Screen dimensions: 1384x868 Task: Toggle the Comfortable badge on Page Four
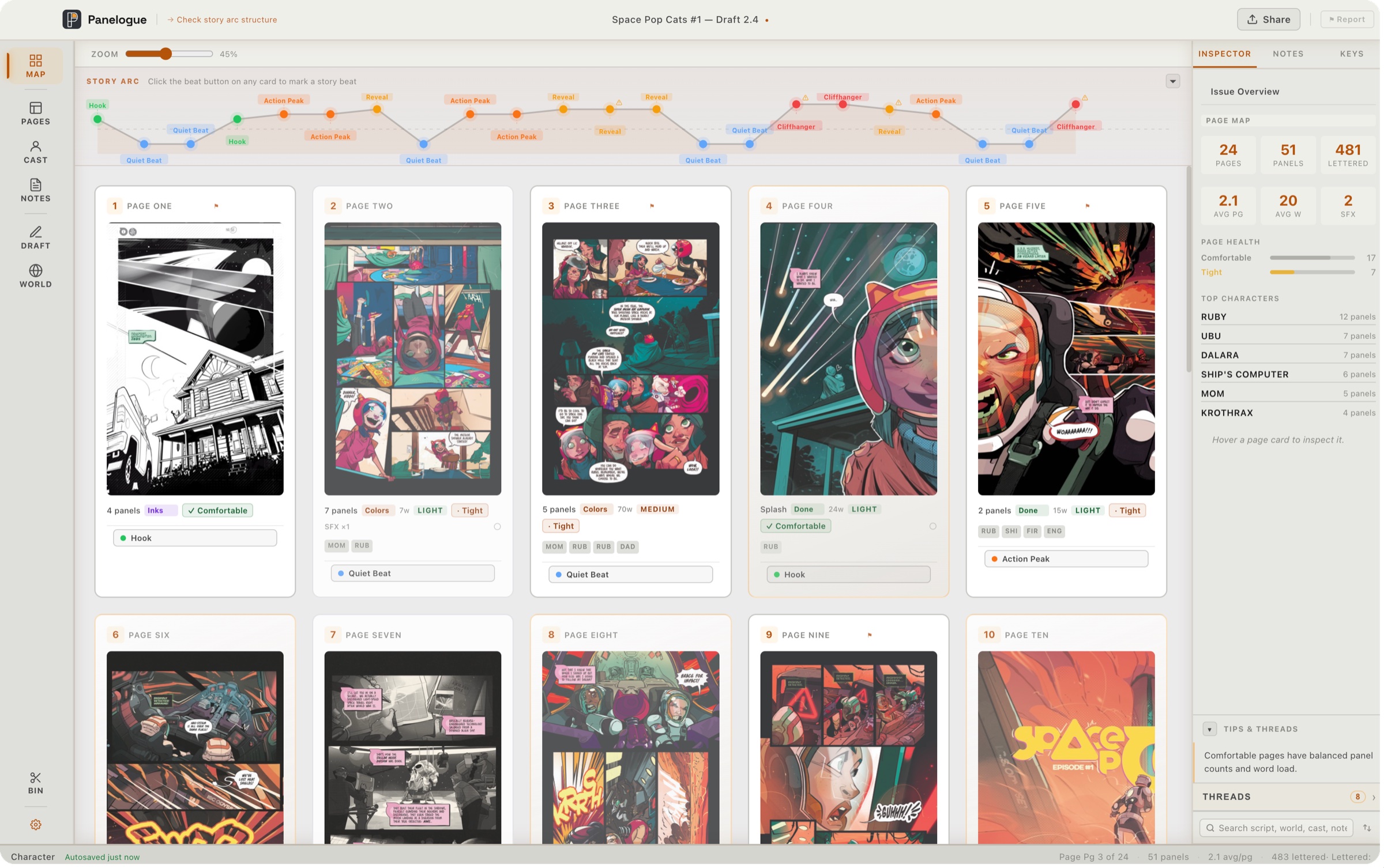(x=798, y=527)
